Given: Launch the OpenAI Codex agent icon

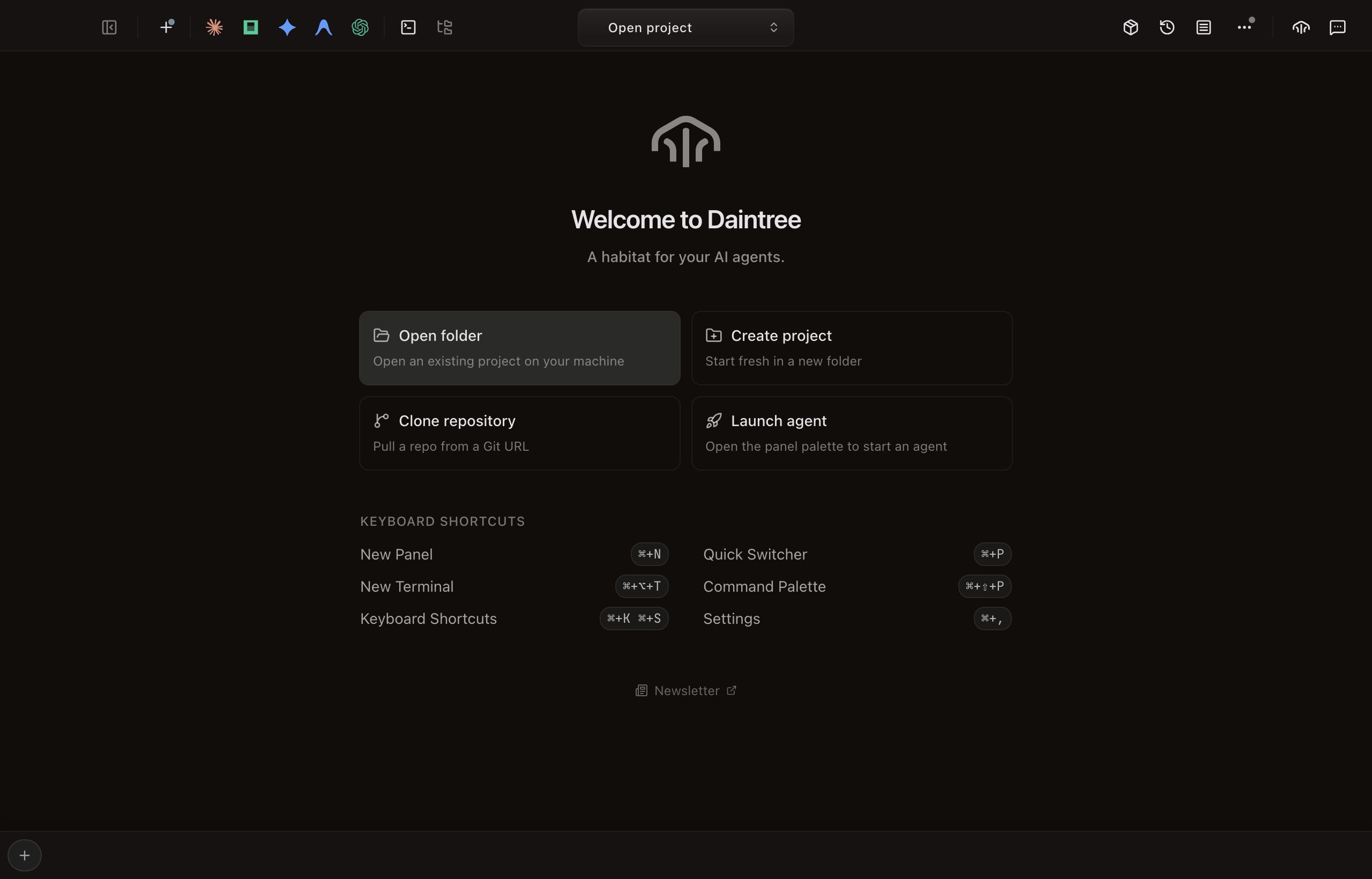Looking at the screenshot, I should coord(360,27).
